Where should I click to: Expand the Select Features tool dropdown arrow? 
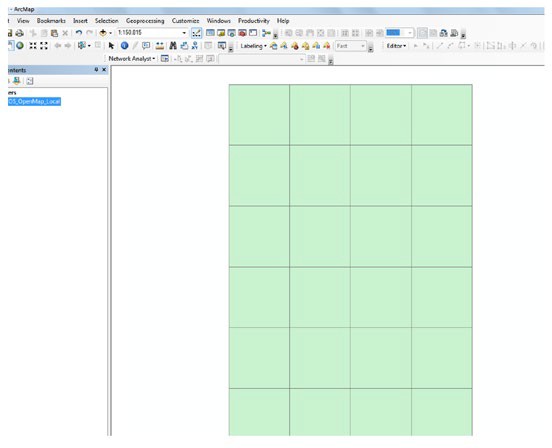89,46
